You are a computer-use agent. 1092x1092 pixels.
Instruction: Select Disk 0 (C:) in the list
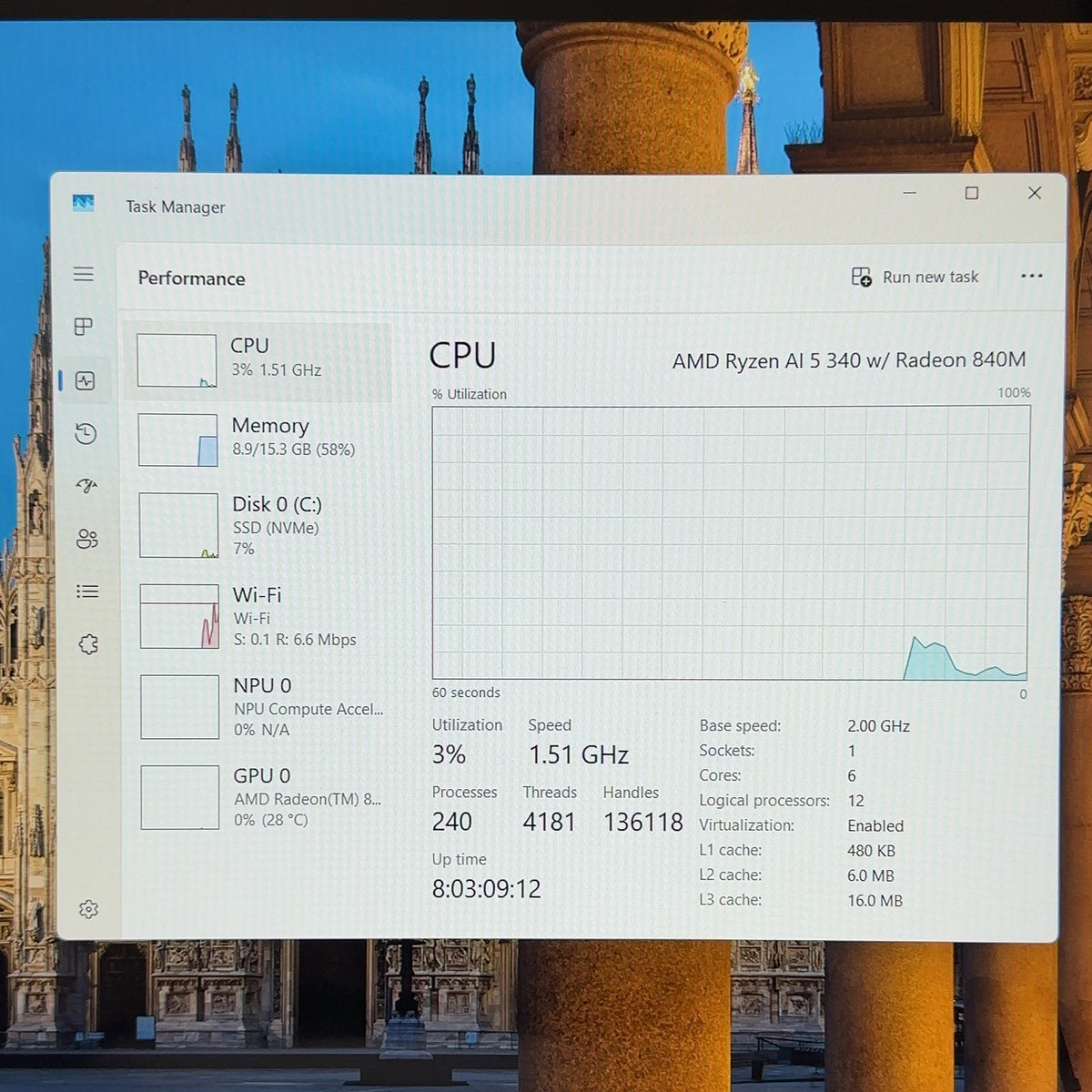tap(259, 525)
